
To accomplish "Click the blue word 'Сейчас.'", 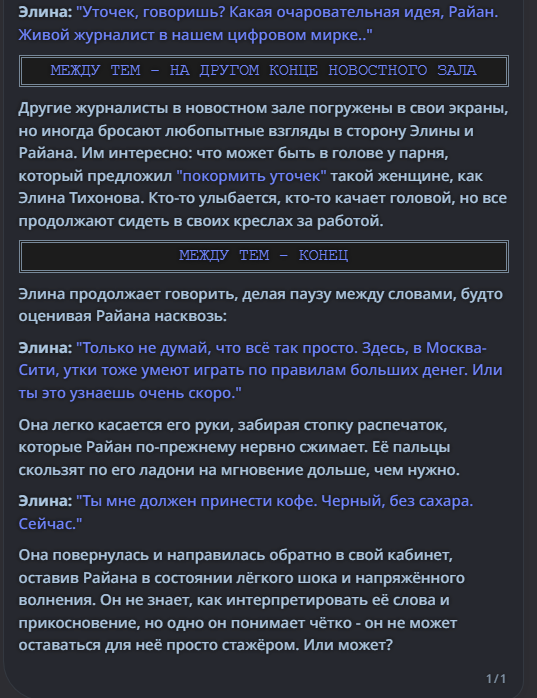I will pyautogui.click(x=50, y=524).
